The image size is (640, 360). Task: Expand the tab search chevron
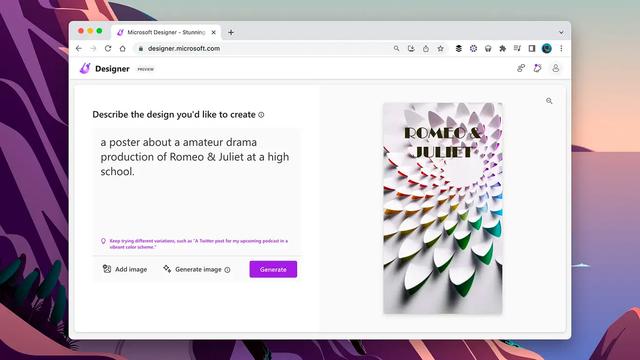[561, 32]
